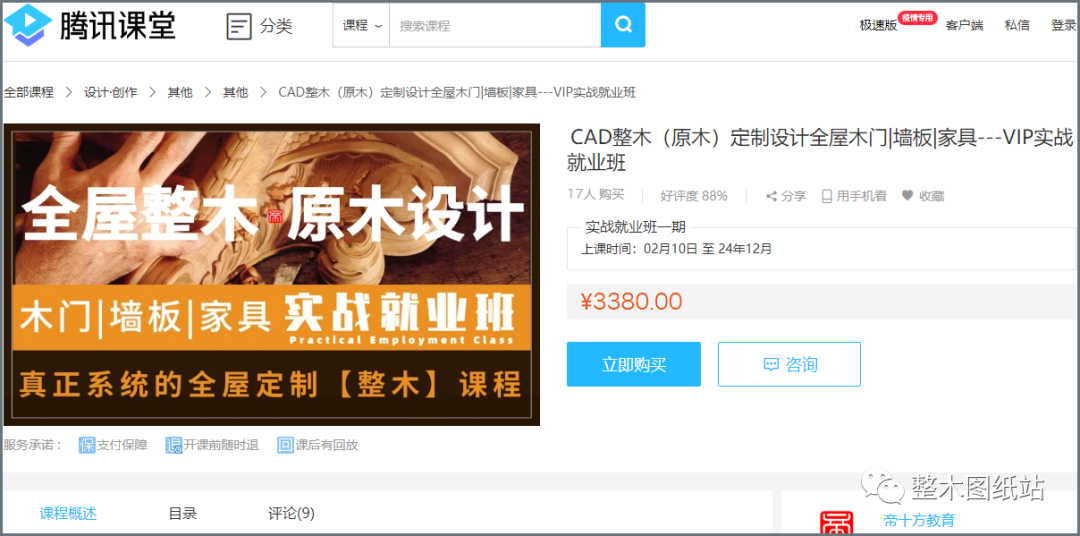Click the 上课时间 schedule text
Image resolution: width=1080 pixels, height=536 pixels.
(x=676, y=248)
